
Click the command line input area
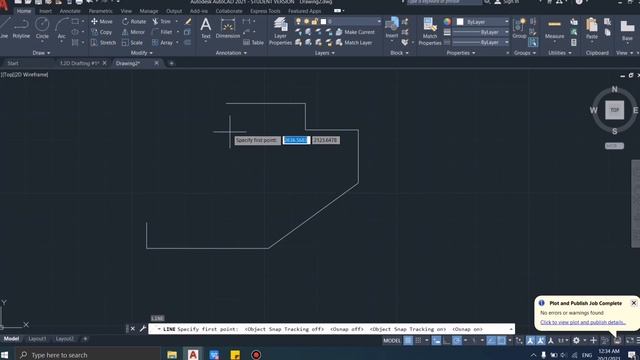pos(331,329)
